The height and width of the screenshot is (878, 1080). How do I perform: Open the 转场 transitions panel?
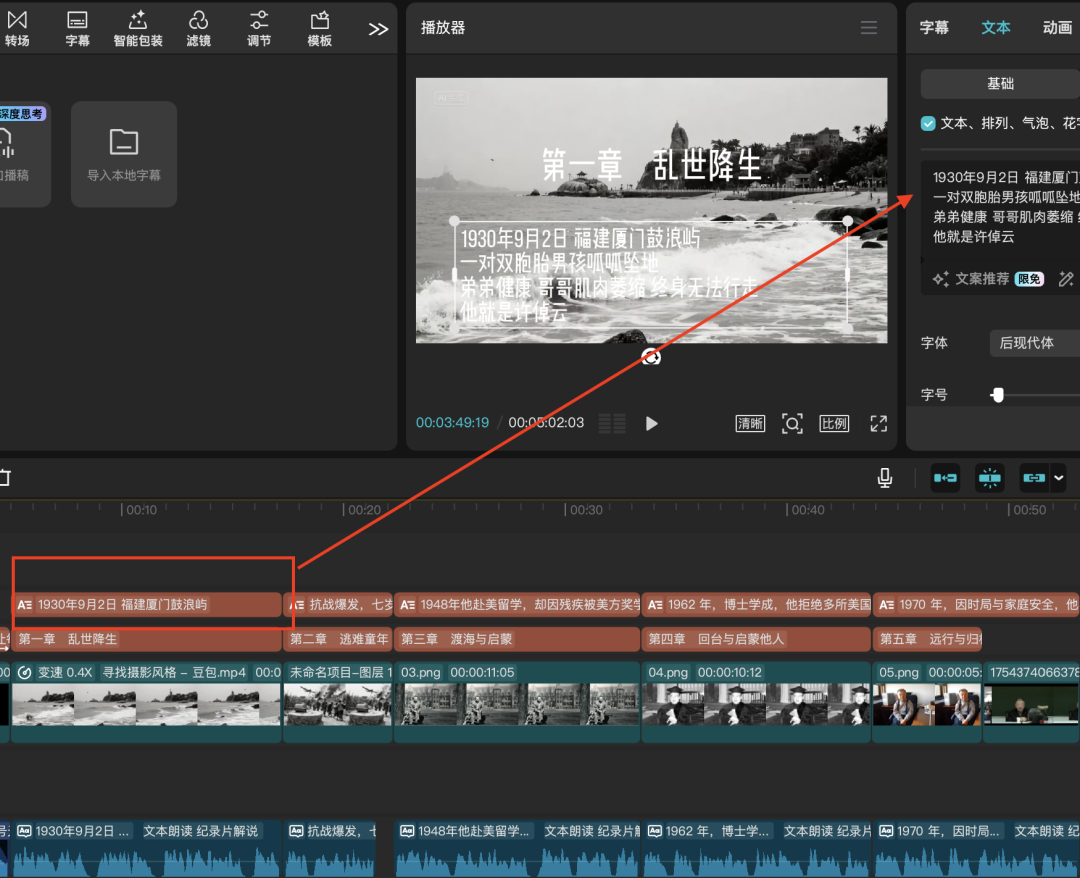(x=17, y=28)
